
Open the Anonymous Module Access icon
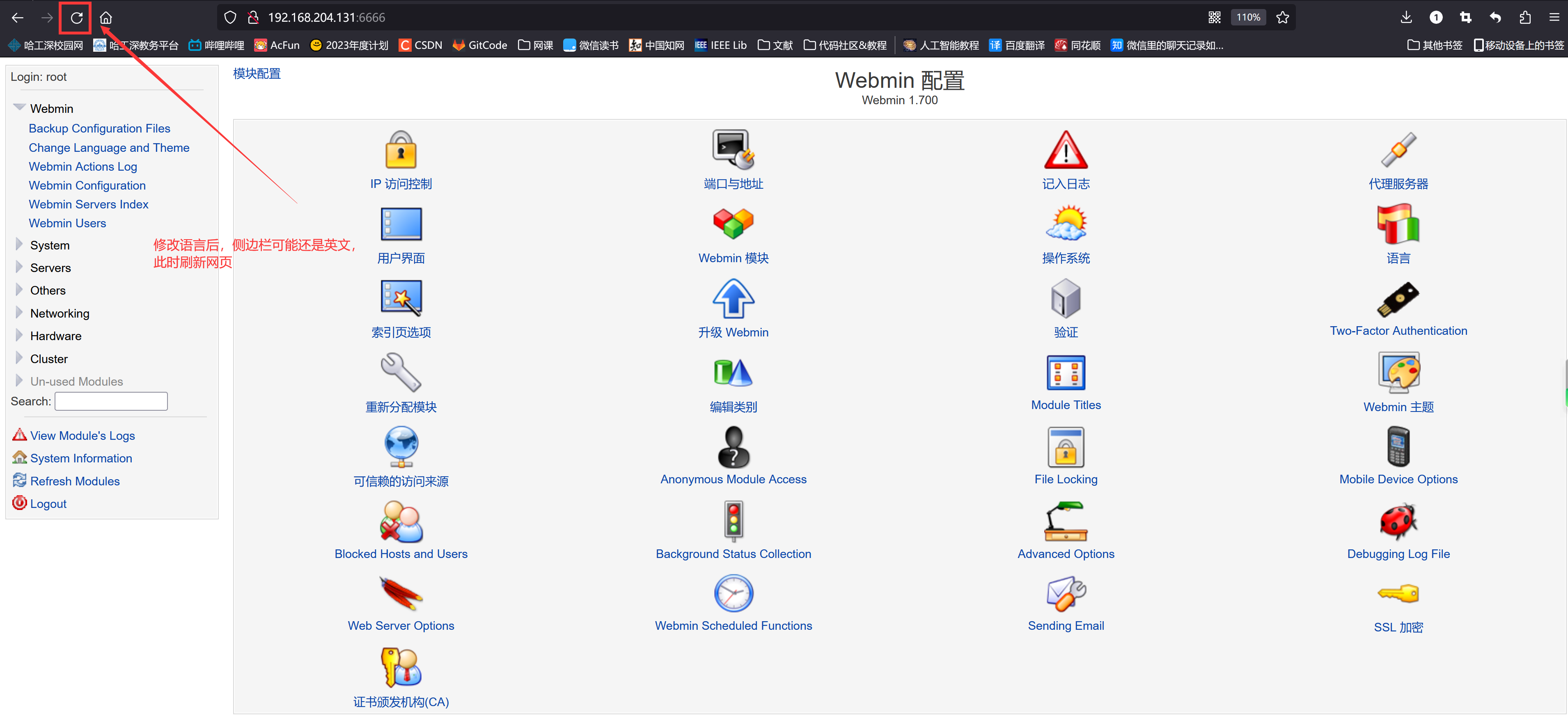(733, 447)
